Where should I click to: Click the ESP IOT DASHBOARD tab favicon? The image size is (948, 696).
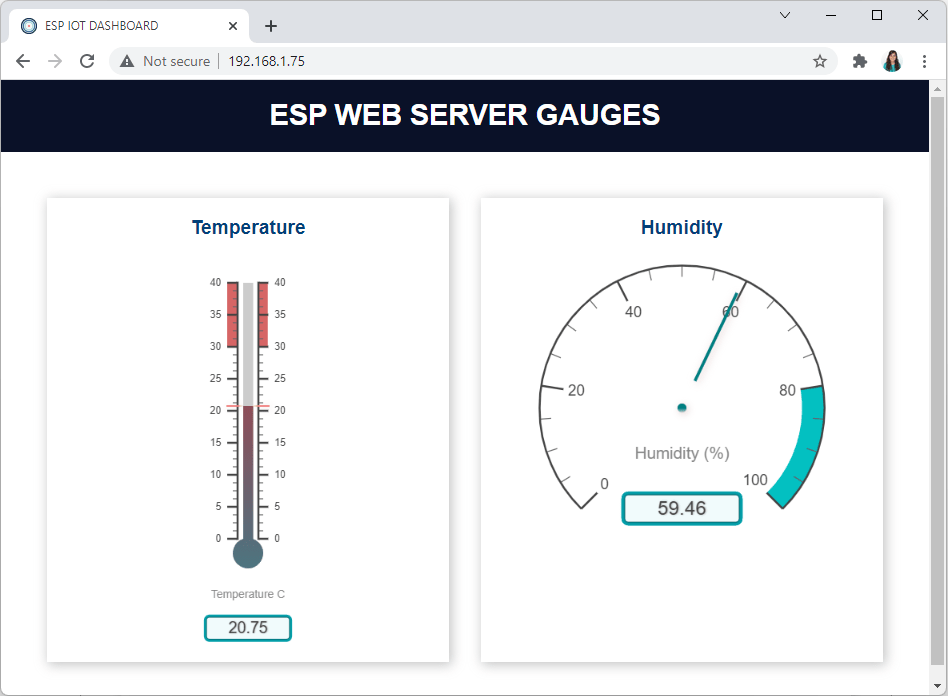[x=28, y=25]
